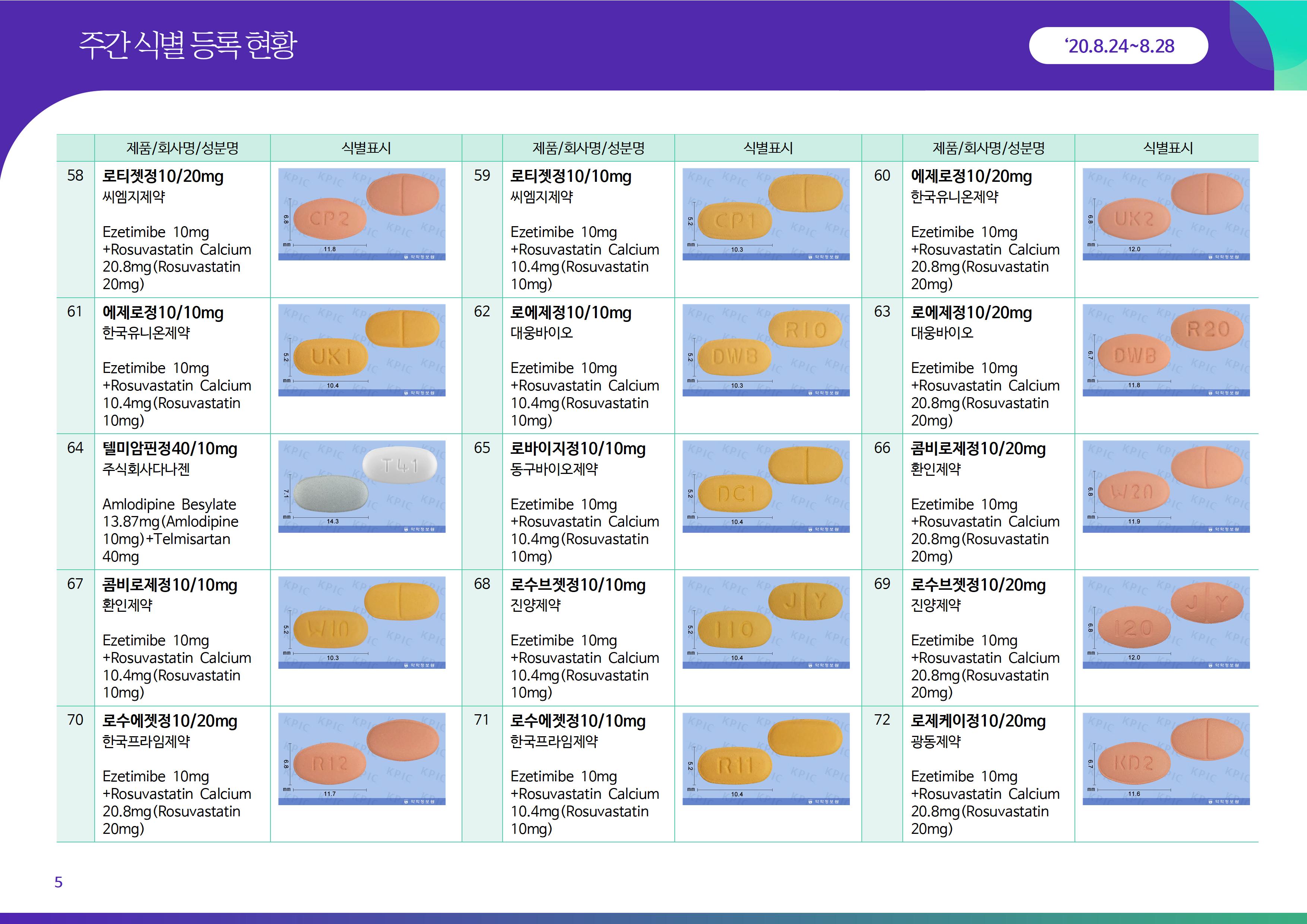Screen dimensions: 1307x924
Task: Open the DC1 pill image
Action: 766,486
